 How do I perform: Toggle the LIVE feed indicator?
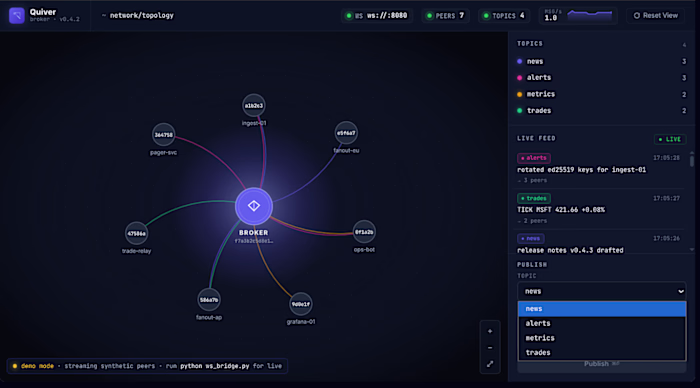click(670, 139)
